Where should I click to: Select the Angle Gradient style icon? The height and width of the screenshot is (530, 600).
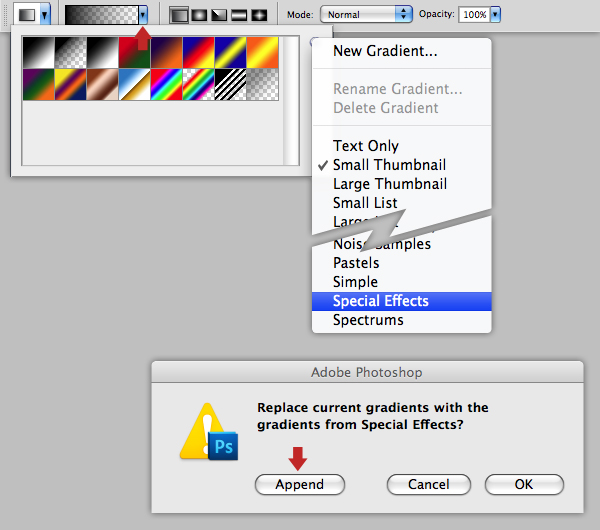pyautogui.click(x=219, y=15)
